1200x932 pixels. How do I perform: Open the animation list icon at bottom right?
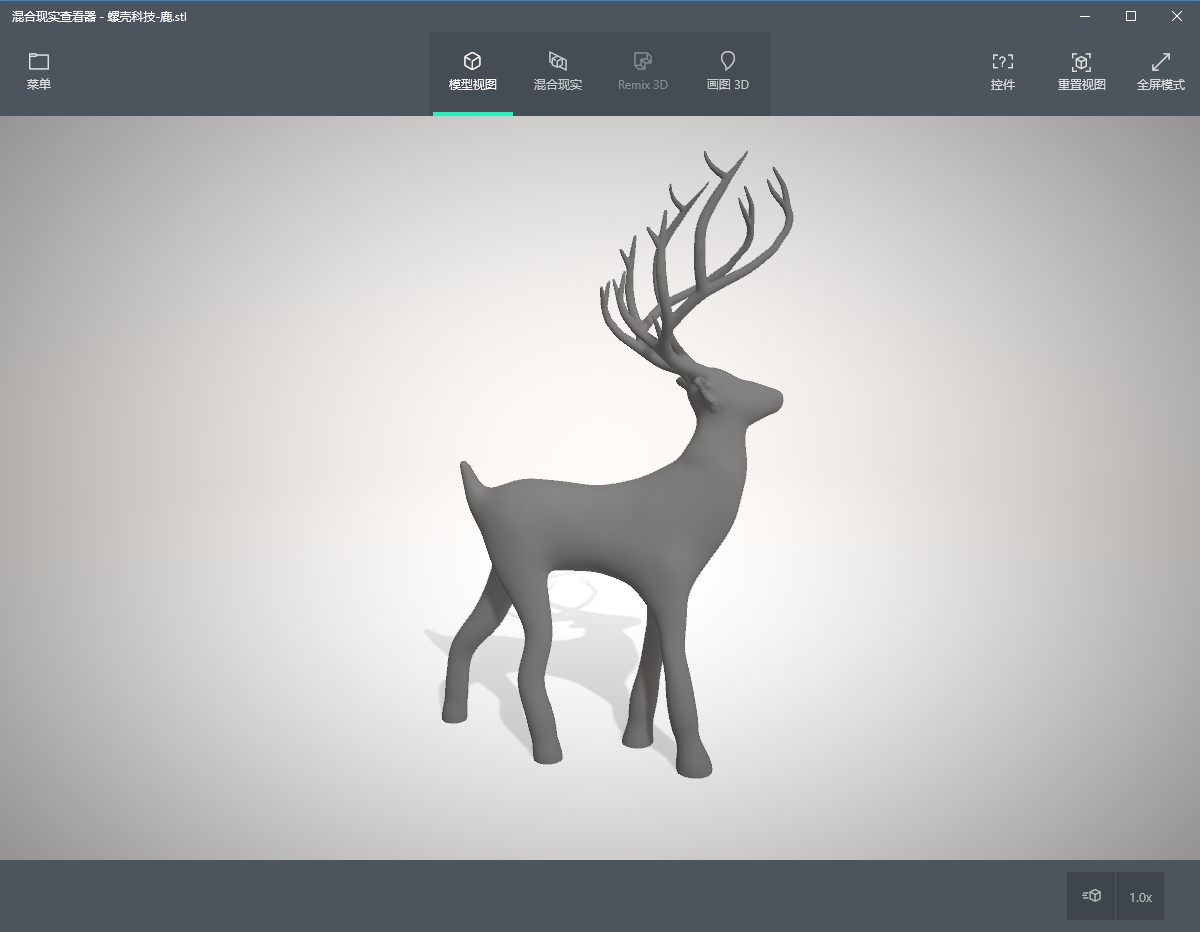point(1091,896)
